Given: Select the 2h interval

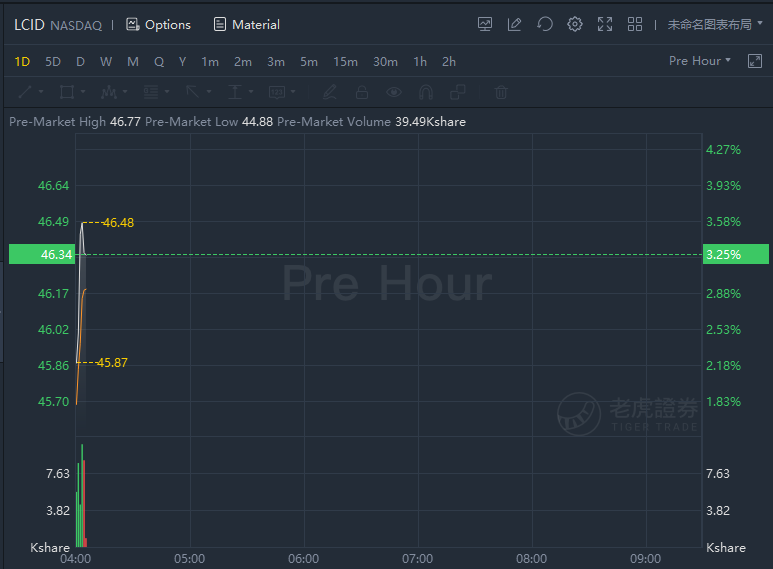Looking at the screenshot, I should 449,62.
